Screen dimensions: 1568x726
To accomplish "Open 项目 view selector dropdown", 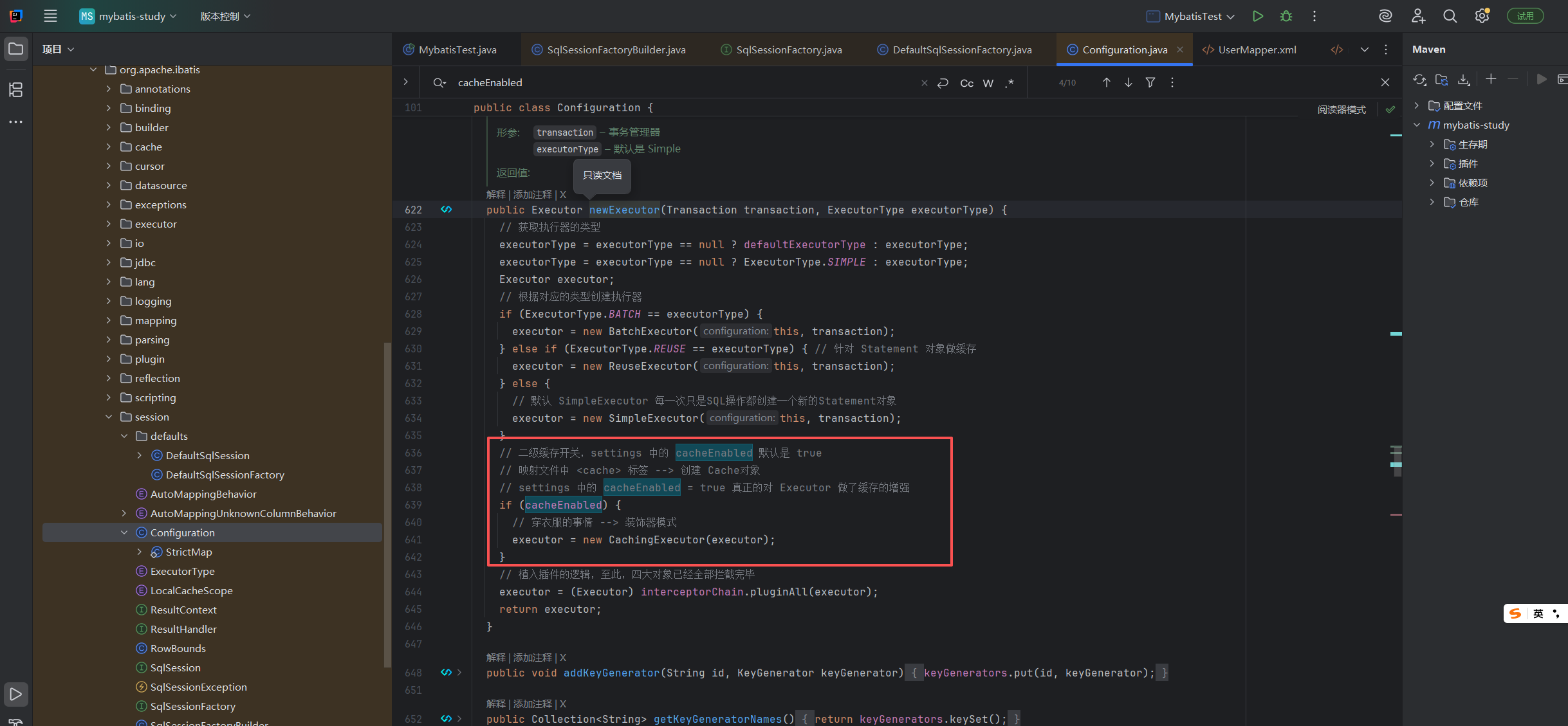I will pyautogui.click(x=58, y=50).
